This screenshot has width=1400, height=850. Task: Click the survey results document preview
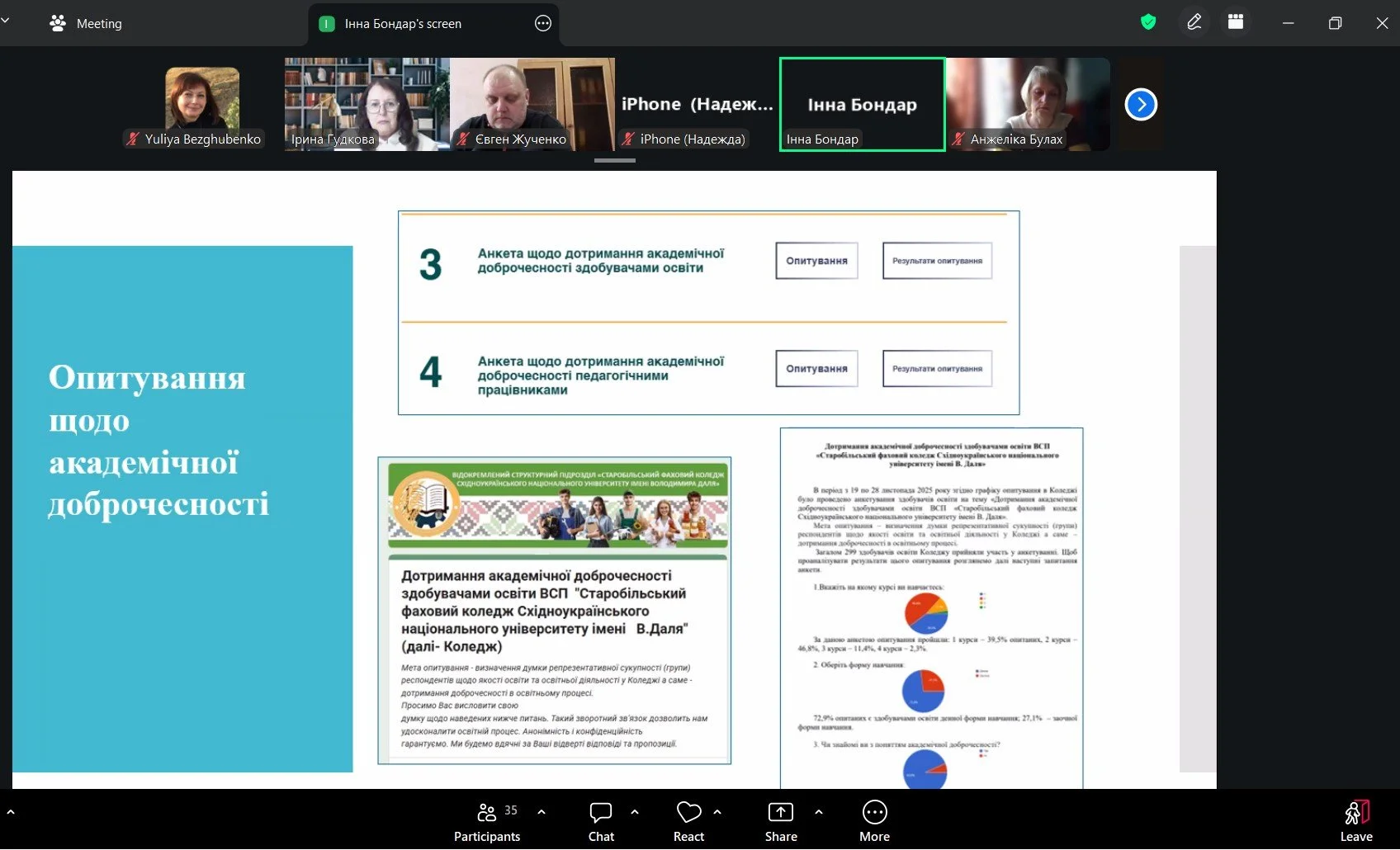tap(931, 608)
